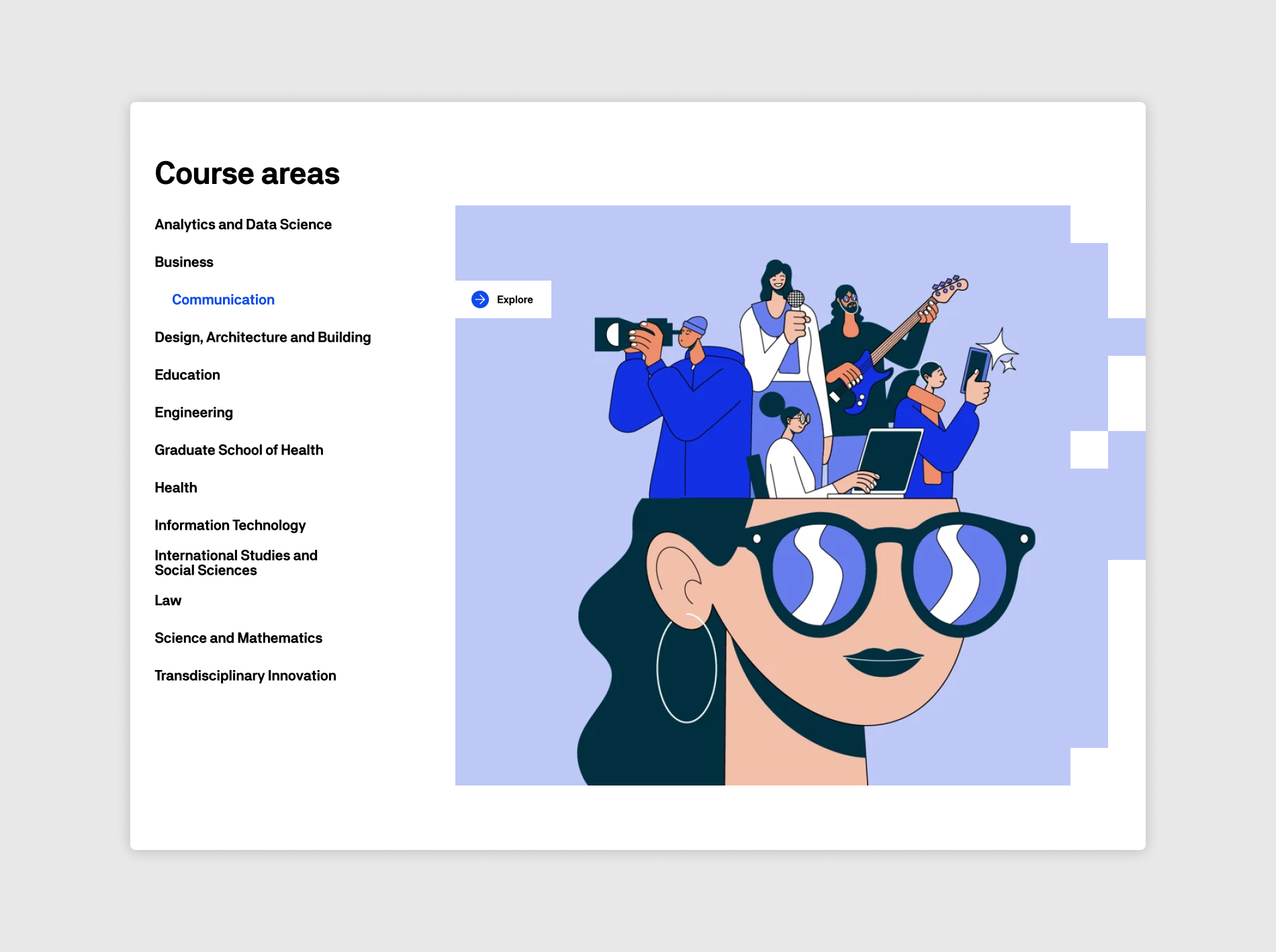Open Transdisciplinary Innovation course area
This screenshot has width=1276, height=952.
click(x=245, y=676)
